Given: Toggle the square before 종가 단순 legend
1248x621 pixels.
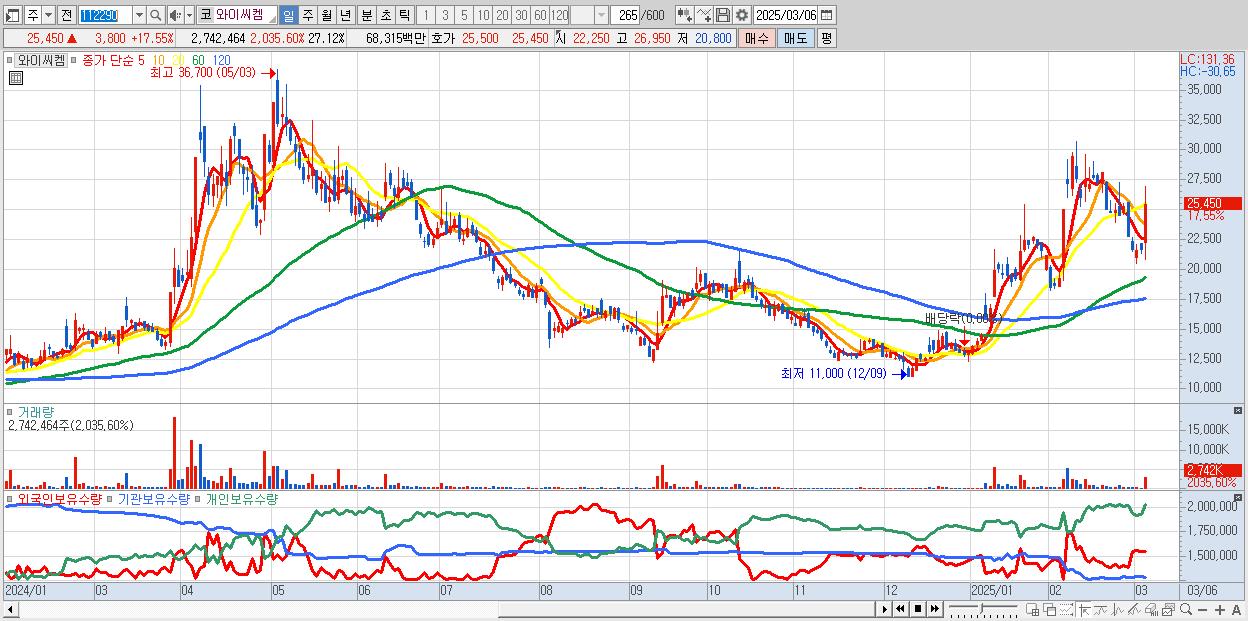Looking at the screenshot, I should (76, 60).
